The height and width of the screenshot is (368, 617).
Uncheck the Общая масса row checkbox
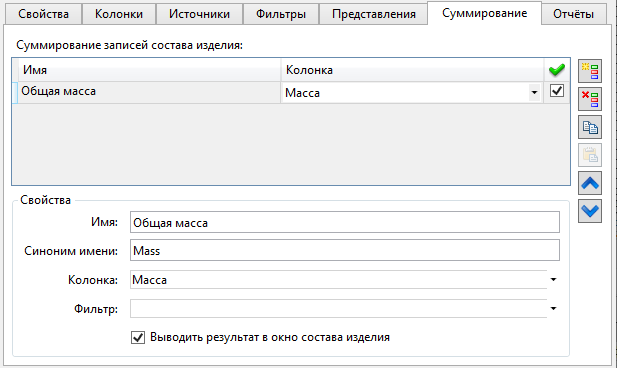coord(556,91)
